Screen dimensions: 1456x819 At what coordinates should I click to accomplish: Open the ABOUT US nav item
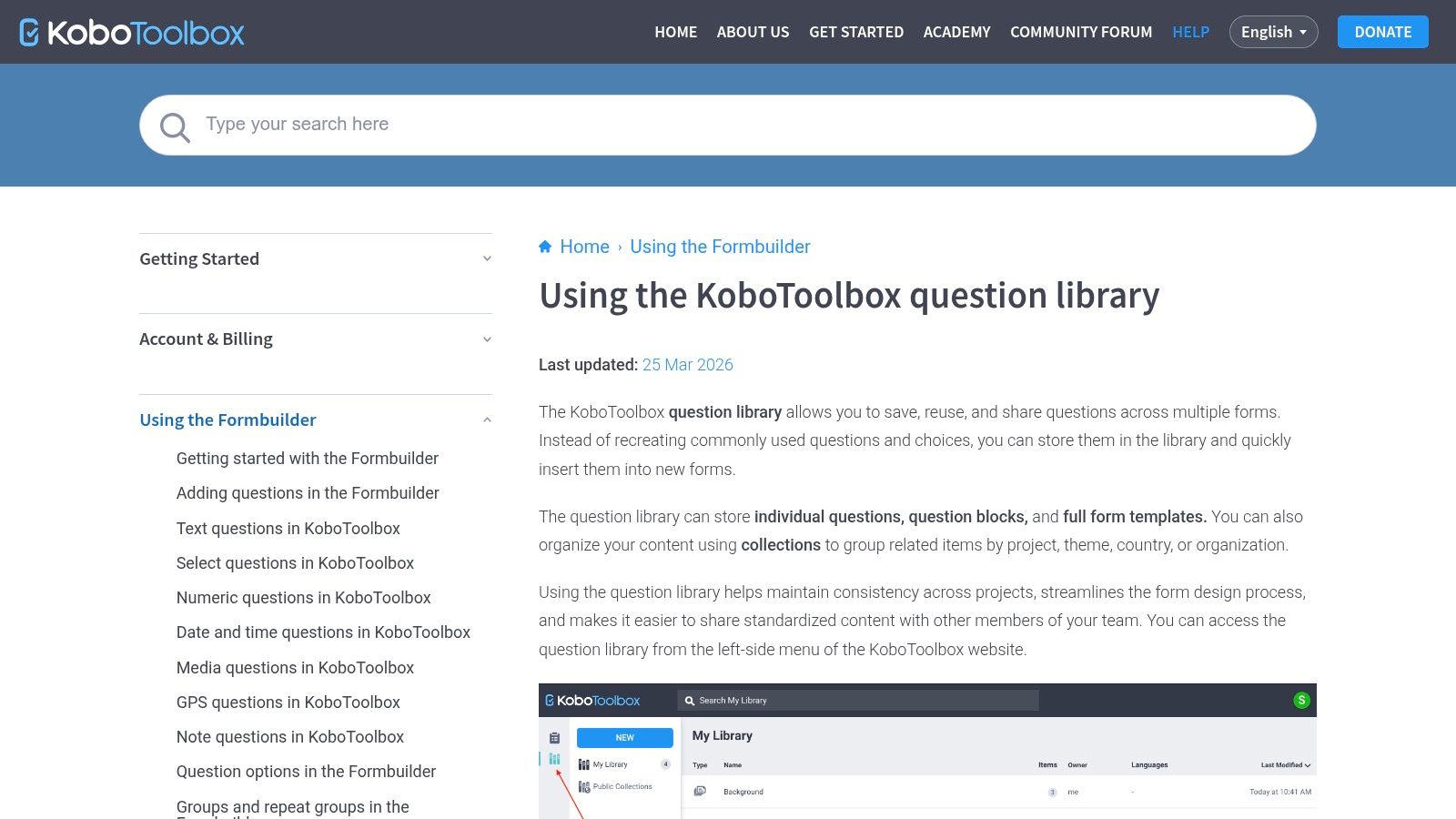click(753, 32)
